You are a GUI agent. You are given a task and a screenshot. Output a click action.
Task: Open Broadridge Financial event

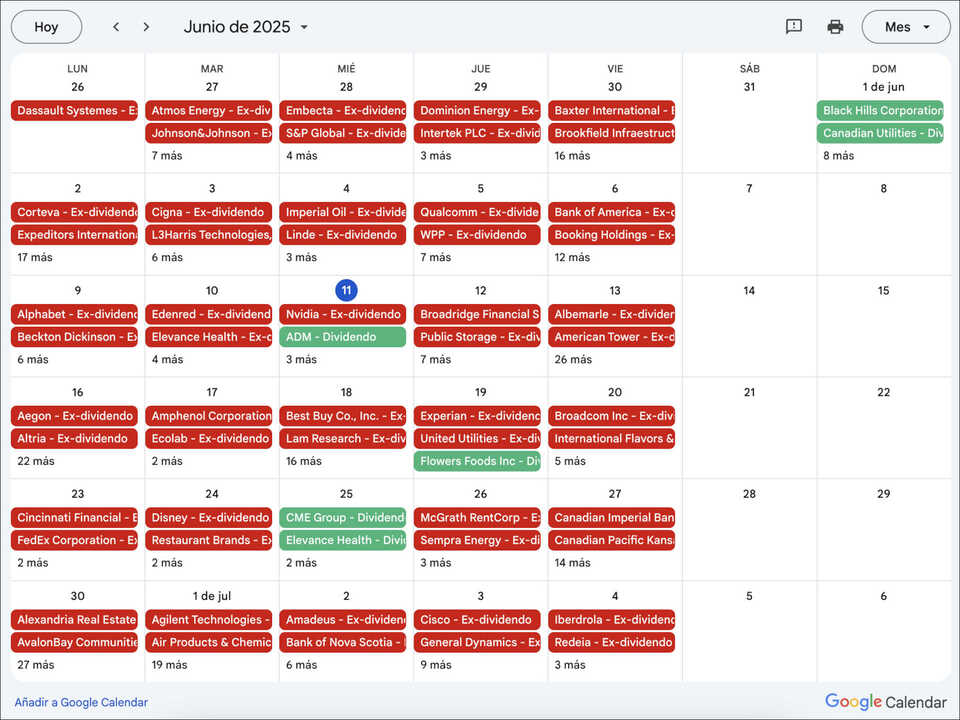[x=477, y=314]
